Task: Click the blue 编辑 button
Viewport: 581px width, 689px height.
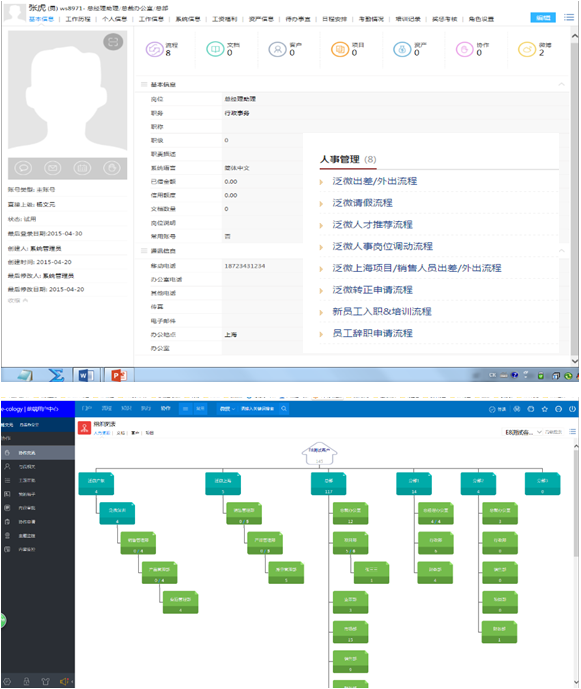Action: tap(543, 18)
